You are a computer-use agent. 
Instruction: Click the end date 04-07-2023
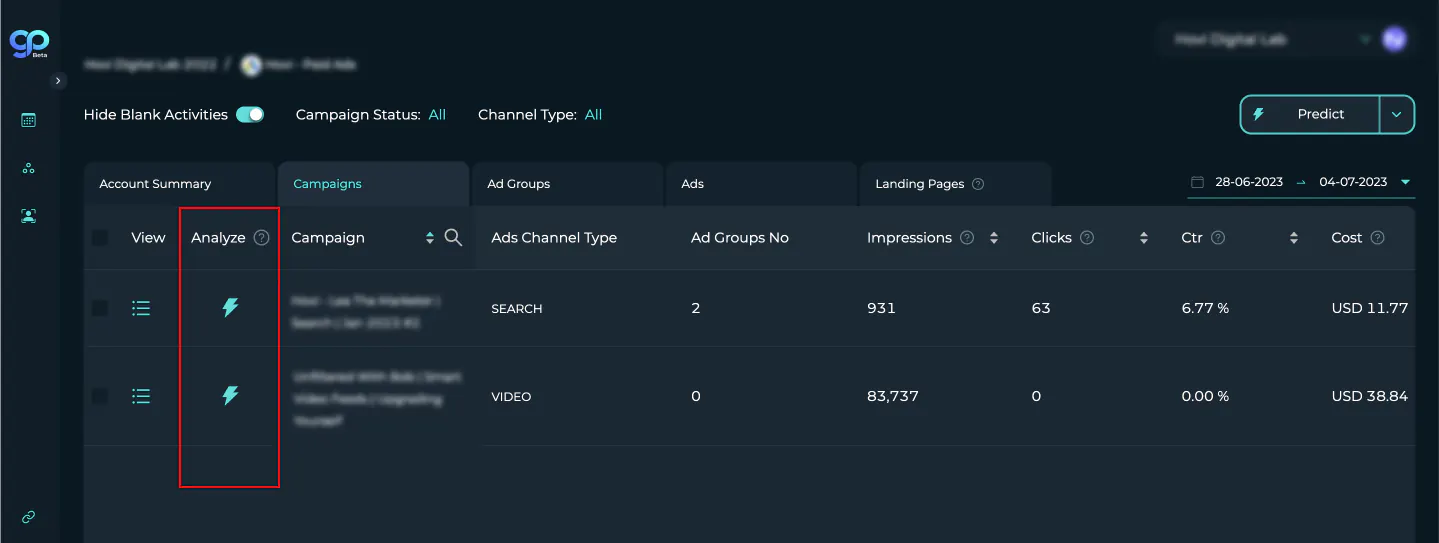click(x=1353, y=182)
